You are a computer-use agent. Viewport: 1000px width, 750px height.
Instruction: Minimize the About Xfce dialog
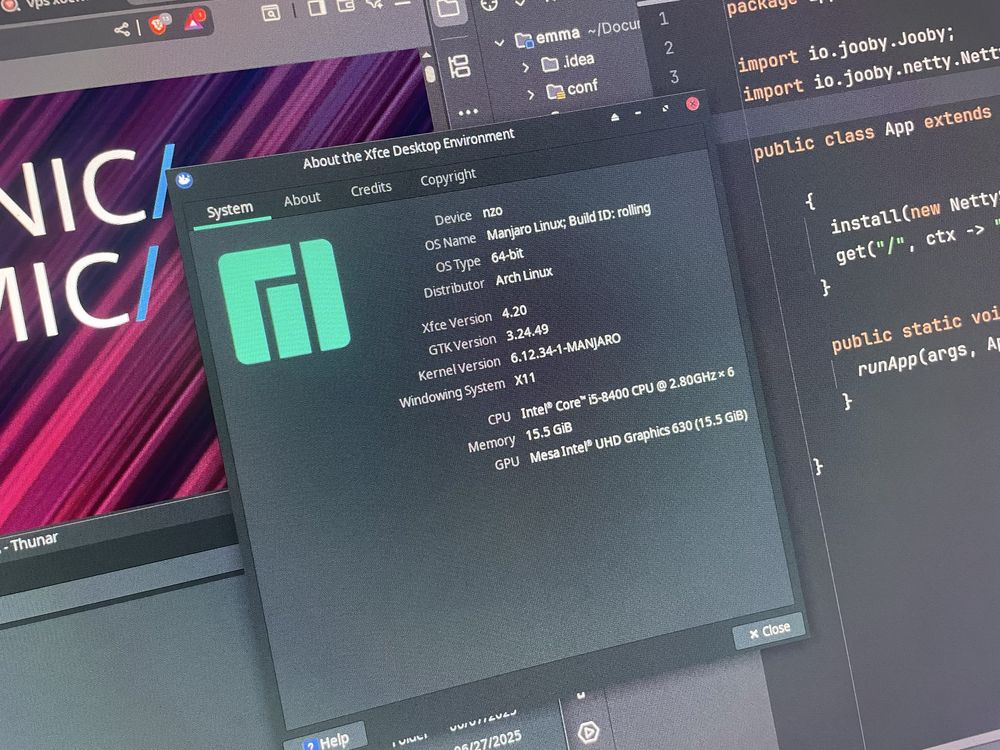pos(638,114)
